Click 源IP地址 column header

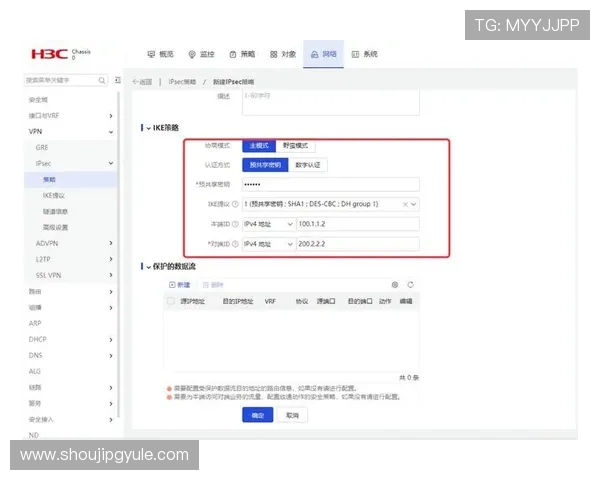click(192, 302)
